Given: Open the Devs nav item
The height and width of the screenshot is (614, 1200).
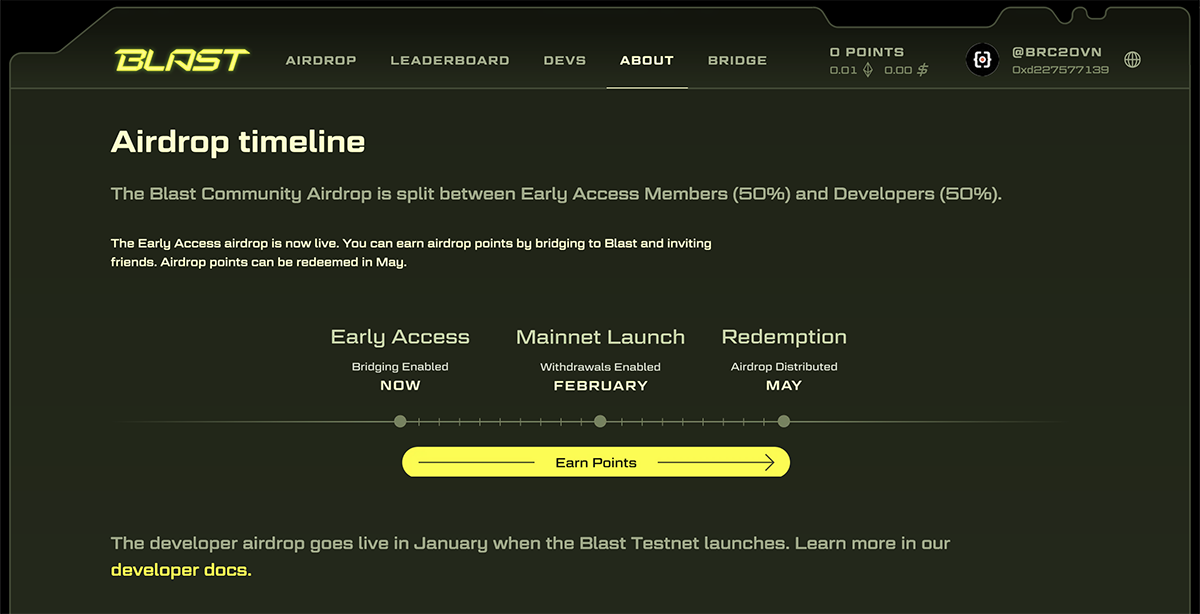Looking at the screenshot, I should coord(565,61).
